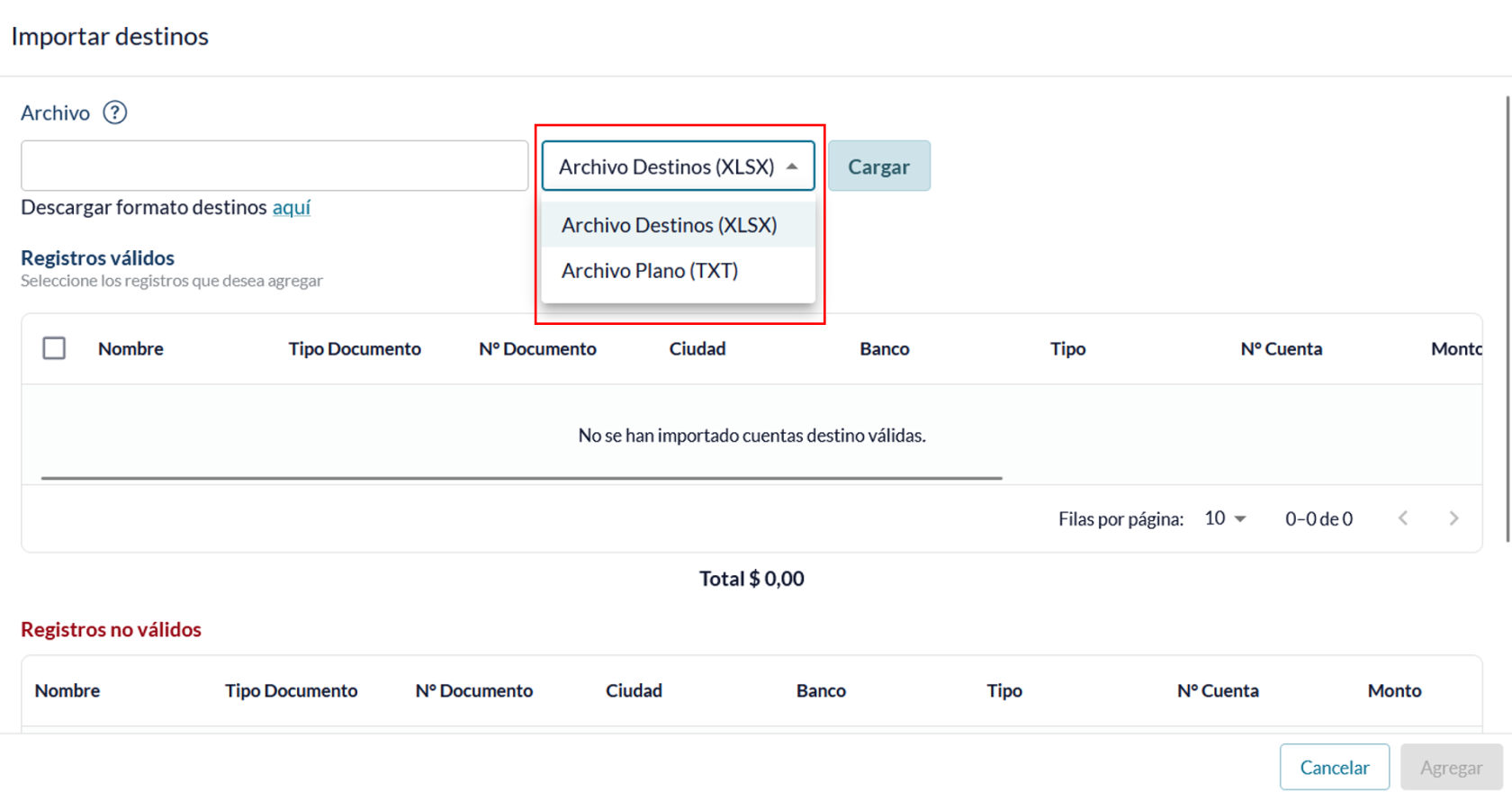Click the Archivo help question-mark icon
Screen dimensions: 1512x792
point(114,112)
